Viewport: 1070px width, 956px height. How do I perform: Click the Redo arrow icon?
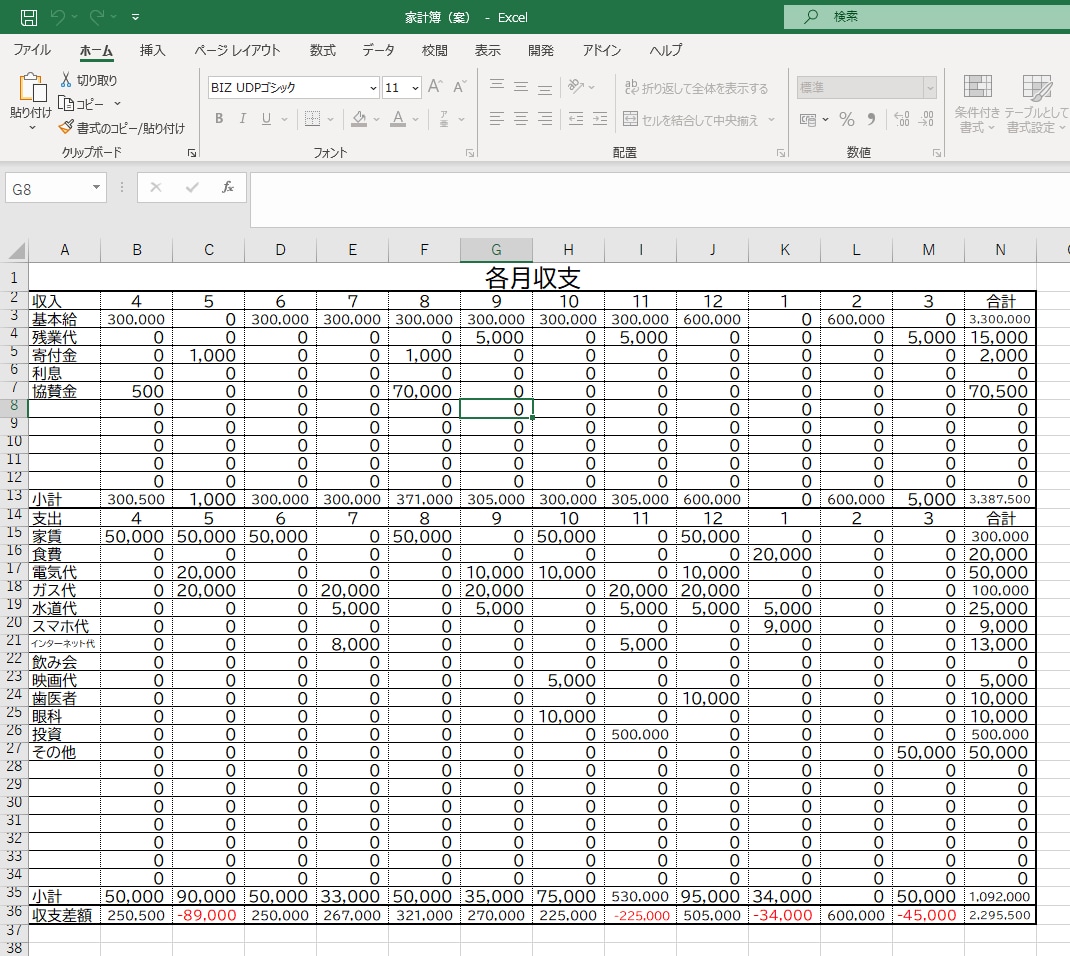tap(96, 17)
